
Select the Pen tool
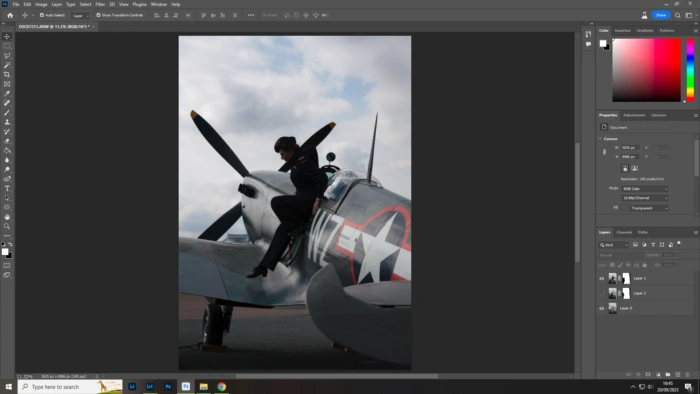7,179
